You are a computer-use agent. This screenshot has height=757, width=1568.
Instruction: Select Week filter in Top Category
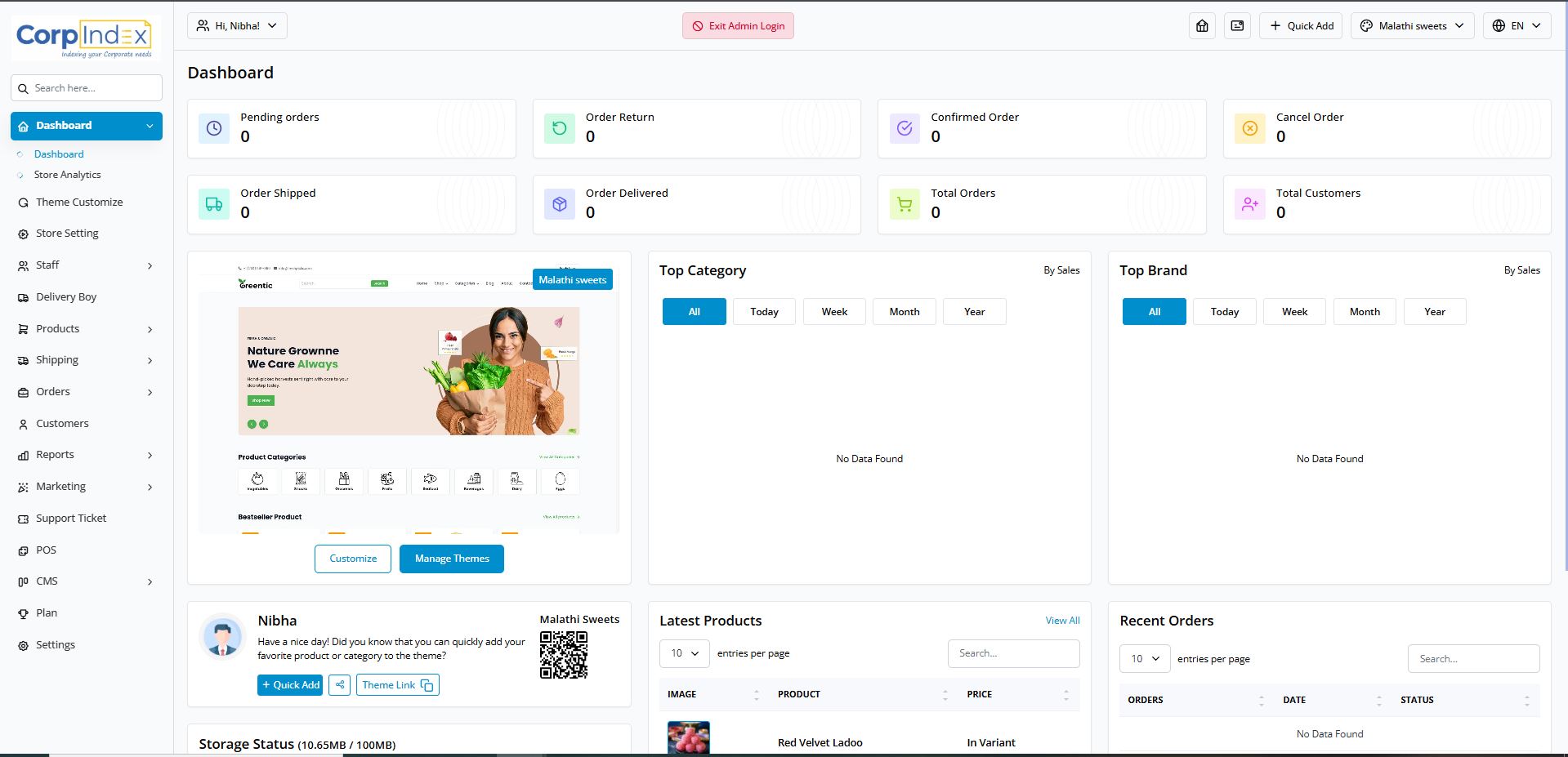pyautogui.click(x=834, y=312)
